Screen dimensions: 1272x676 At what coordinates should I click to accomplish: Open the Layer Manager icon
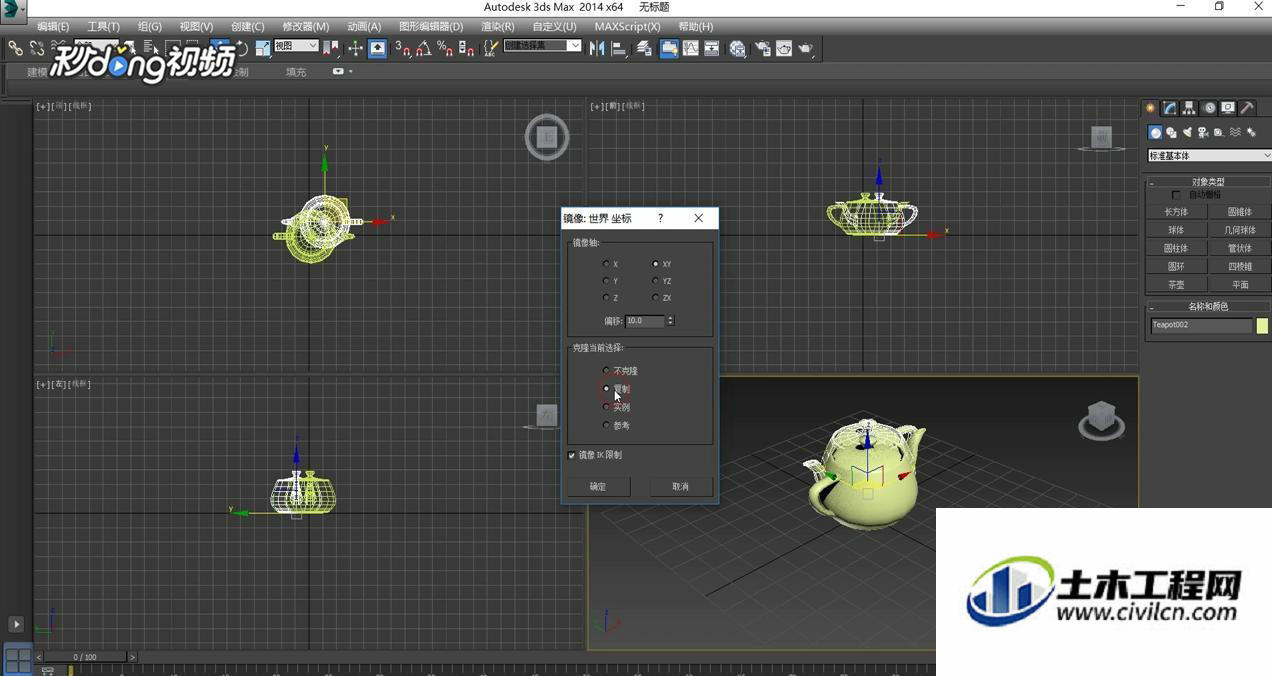tap(644, 48)
